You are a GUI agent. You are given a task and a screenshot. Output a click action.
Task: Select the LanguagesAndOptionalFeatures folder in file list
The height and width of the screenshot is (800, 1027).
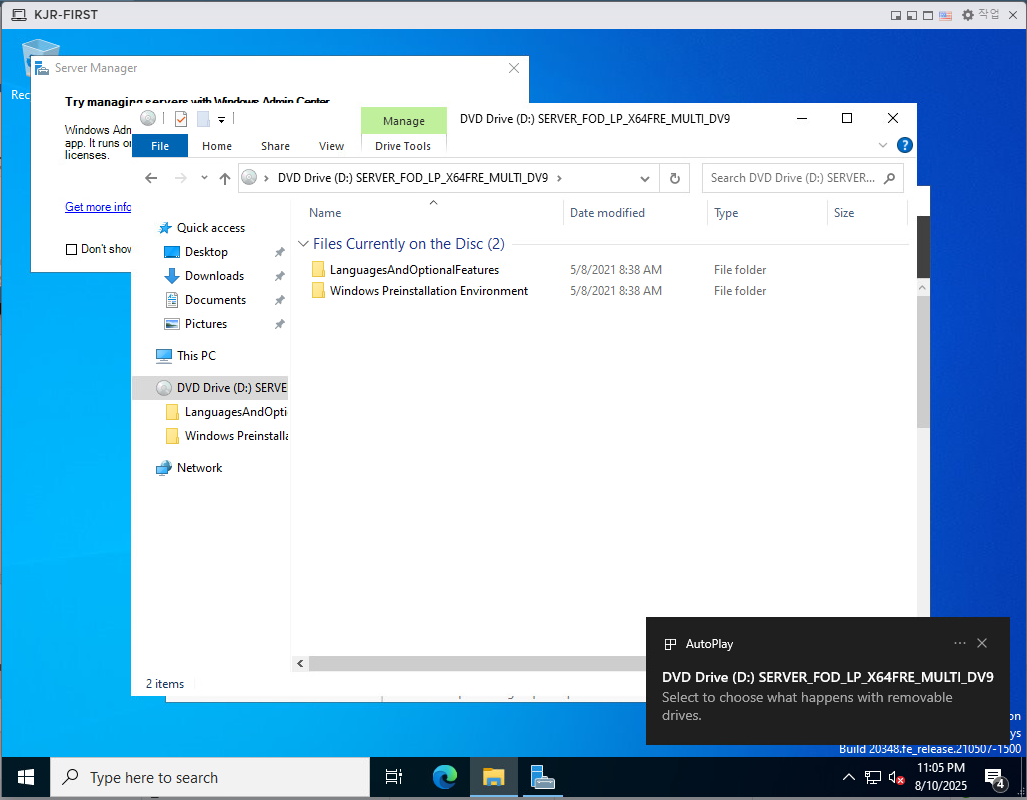[414, 270]
